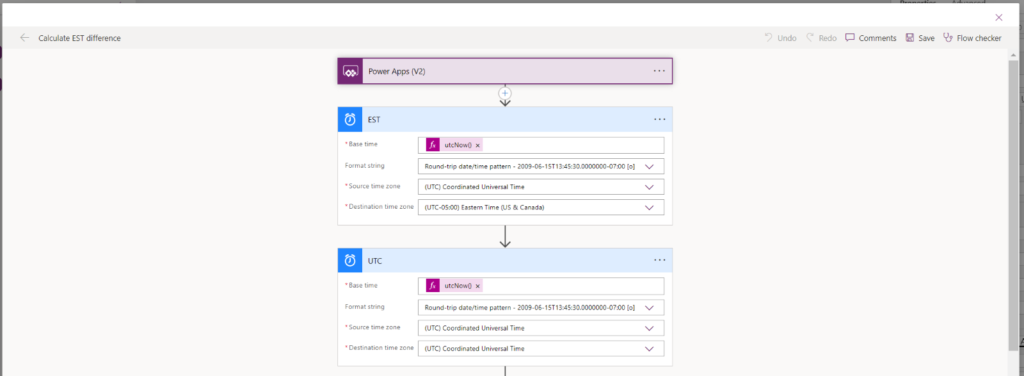The width and height of the screenshot is (1024, 376).
Task: Click the Power Apps (V2) trigger icon
Action: click(x=350, y=71)
